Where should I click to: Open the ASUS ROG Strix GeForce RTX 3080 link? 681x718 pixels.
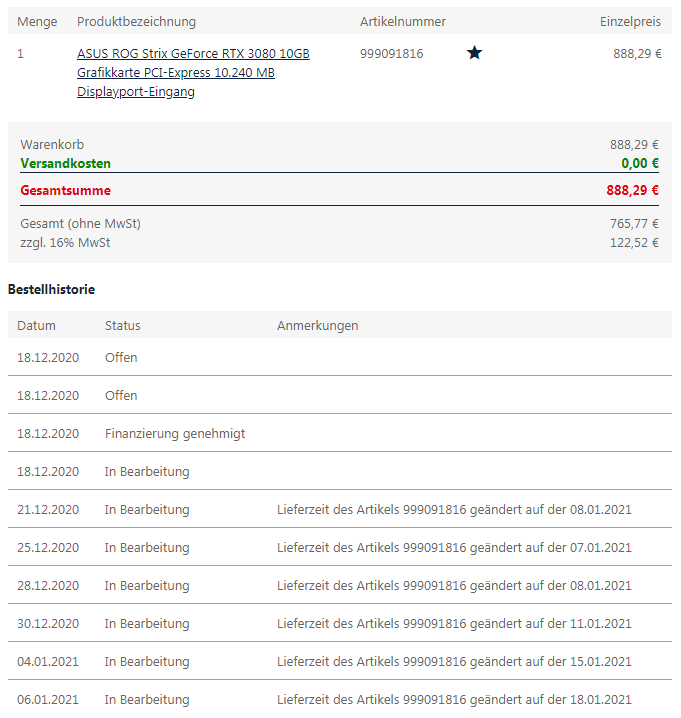193,54
